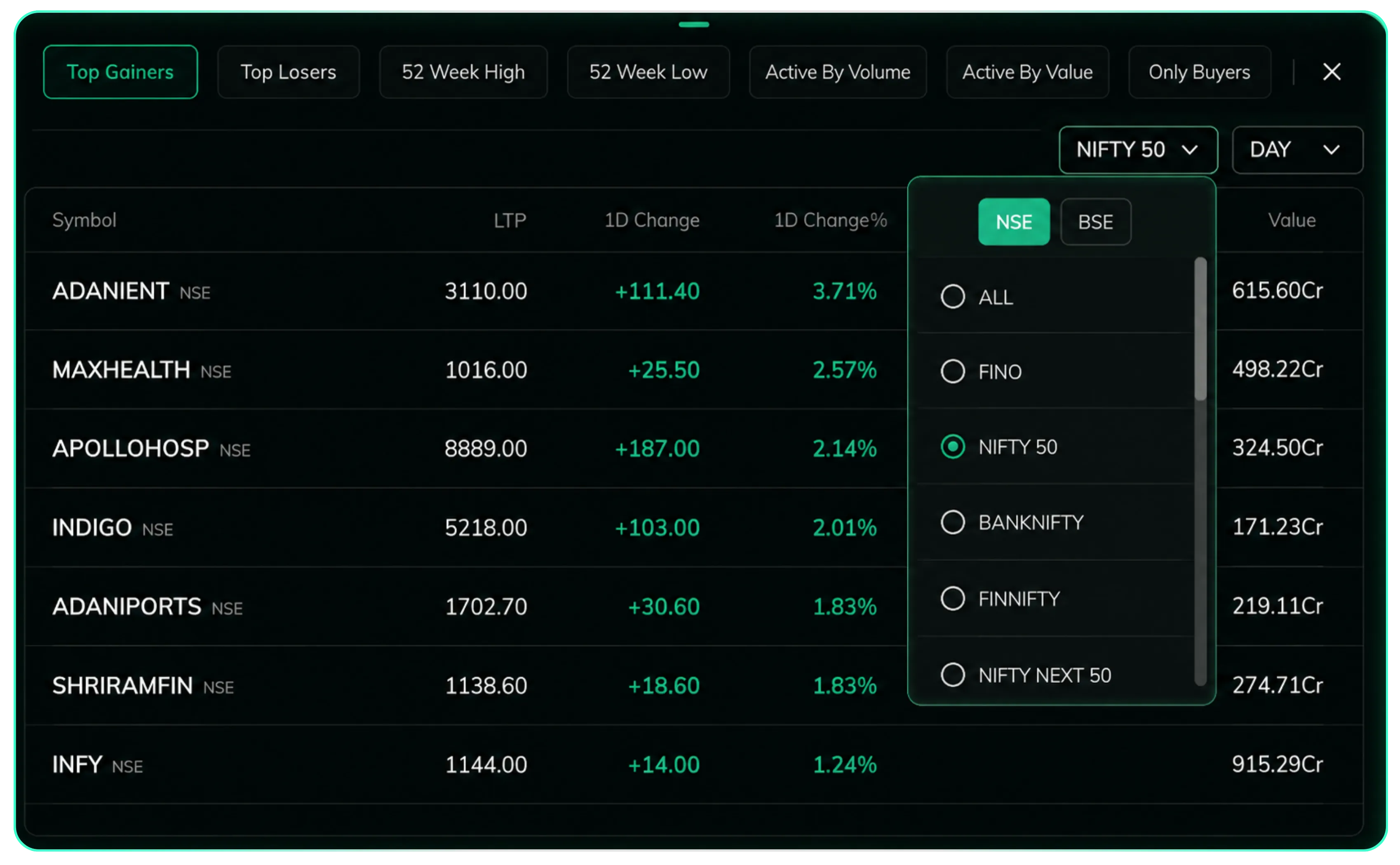
Task: Switch to the BSE exchange
Action: coord(1095,222)
